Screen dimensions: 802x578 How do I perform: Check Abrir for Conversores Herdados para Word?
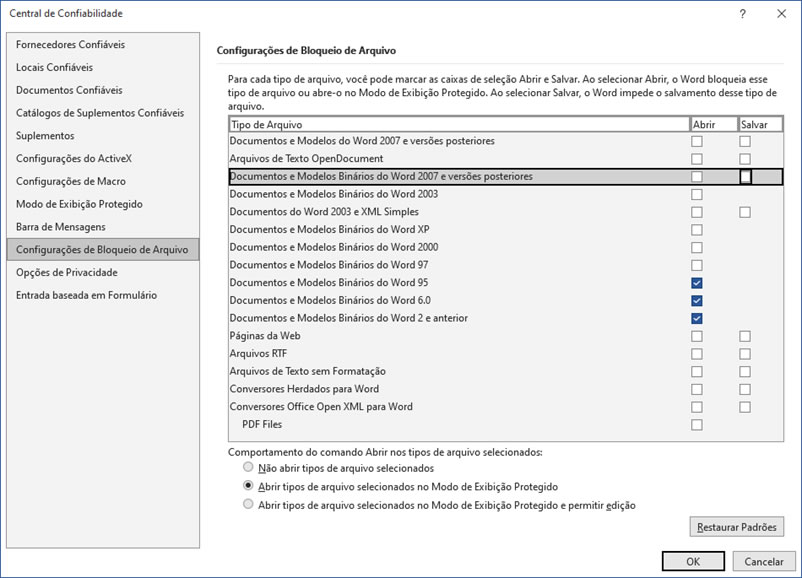point(697,389)
